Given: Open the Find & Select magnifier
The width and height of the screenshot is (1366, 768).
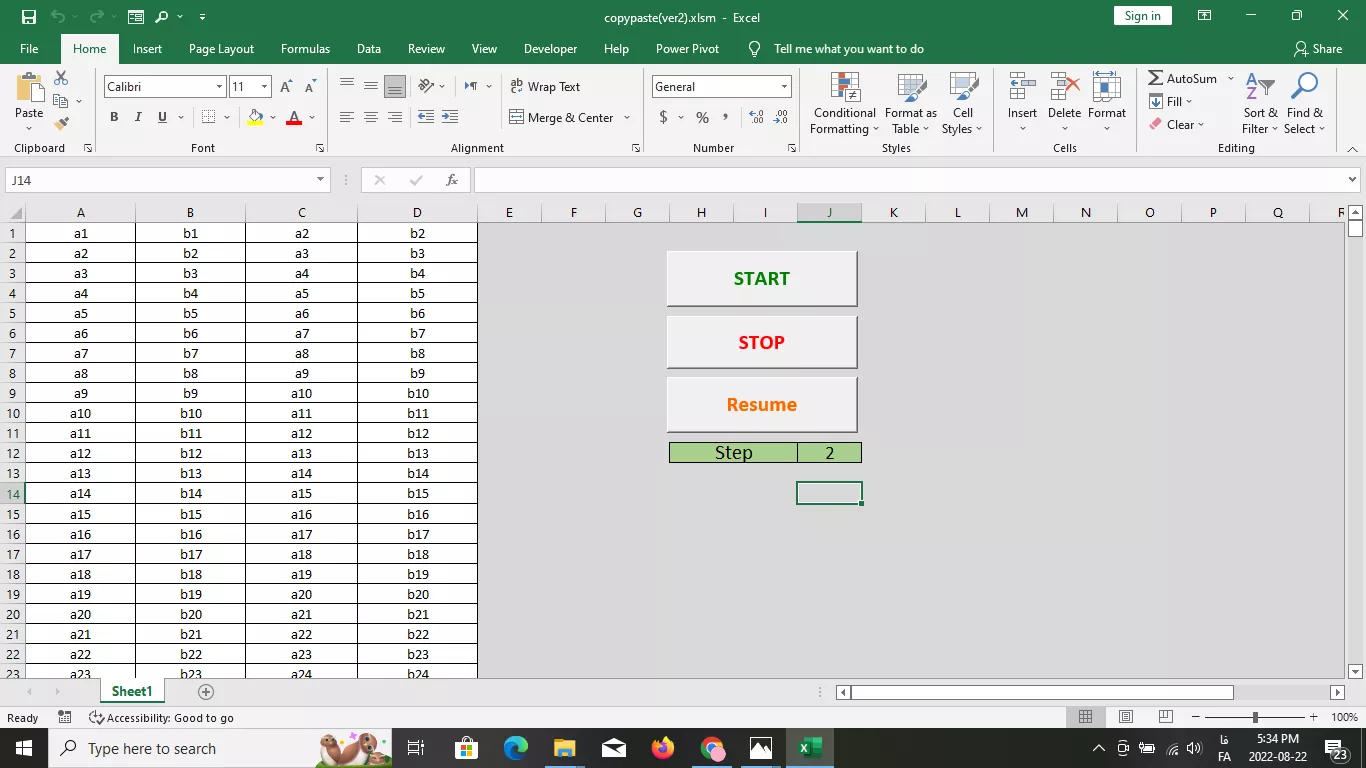Looking at the screenshot, I should [1304, 103].
